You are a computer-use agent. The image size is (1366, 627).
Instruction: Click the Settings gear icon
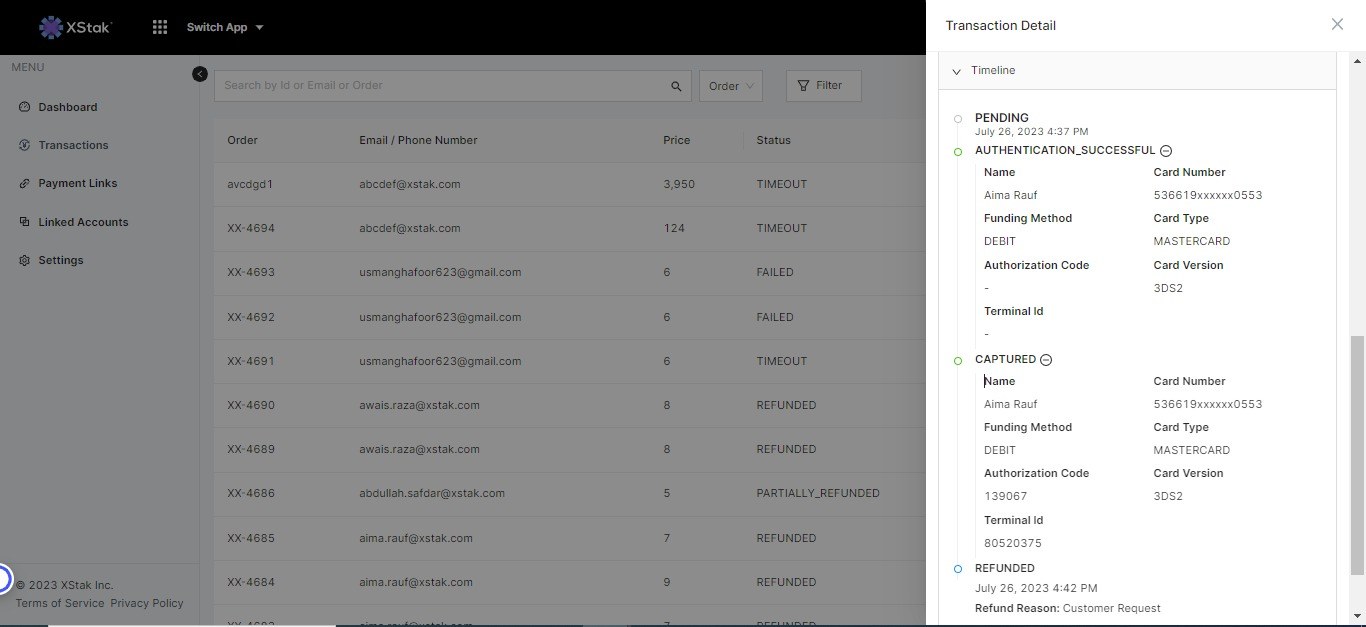pos(25,260)
